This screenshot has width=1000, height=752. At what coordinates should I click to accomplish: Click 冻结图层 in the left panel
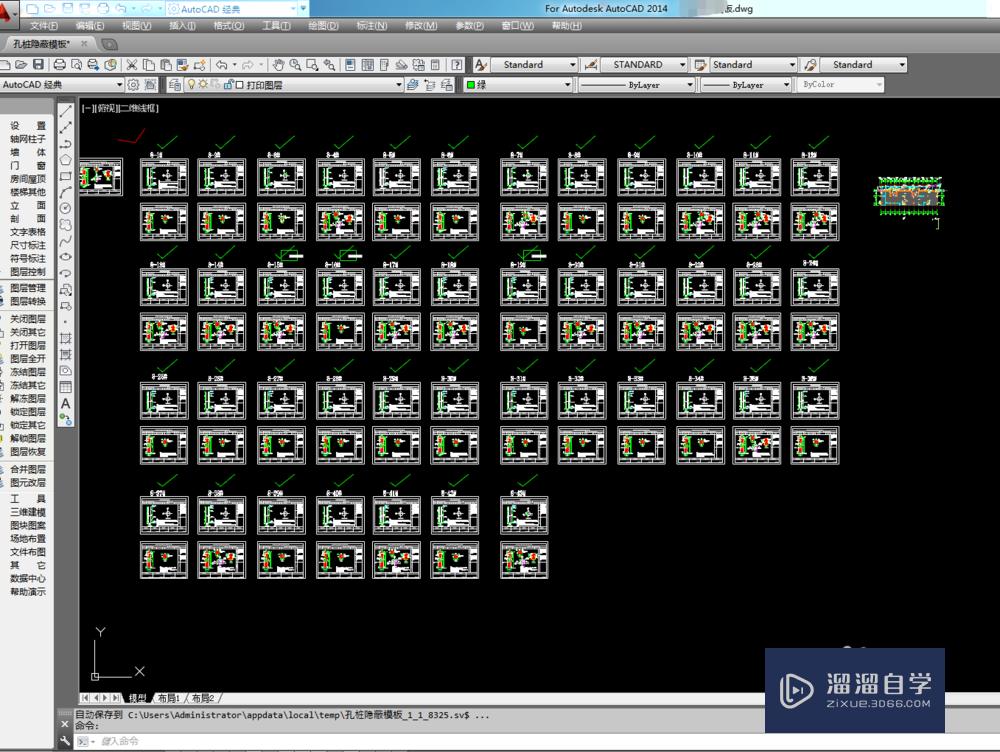click(27, 372)
